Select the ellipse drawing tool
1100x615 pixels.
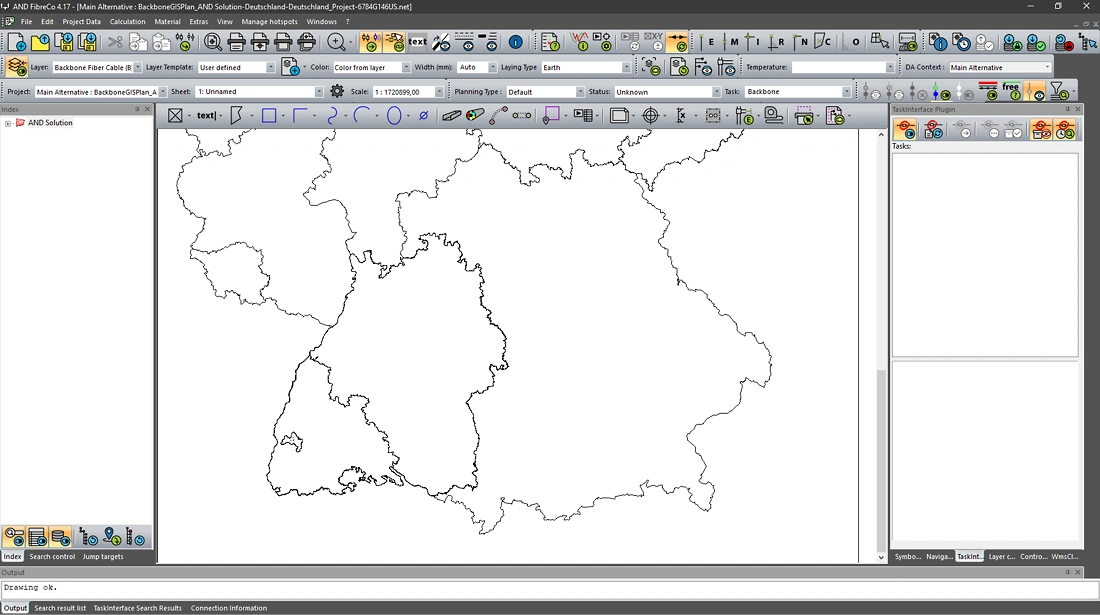(x=394, y=116)
